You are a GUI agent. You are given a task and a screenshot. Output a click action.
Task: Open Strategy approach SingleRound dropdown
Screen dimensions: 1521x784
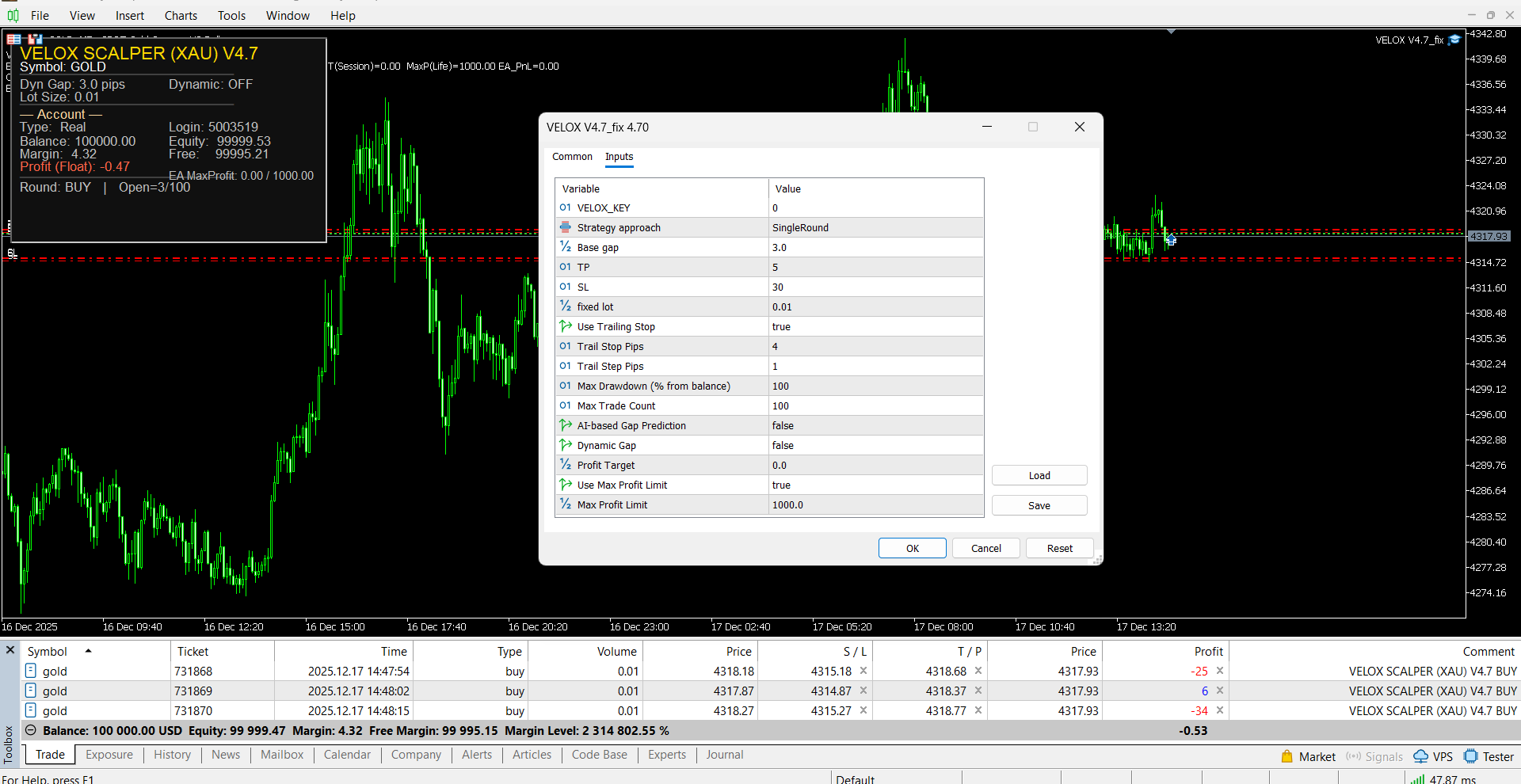click(x=875, y=227)
